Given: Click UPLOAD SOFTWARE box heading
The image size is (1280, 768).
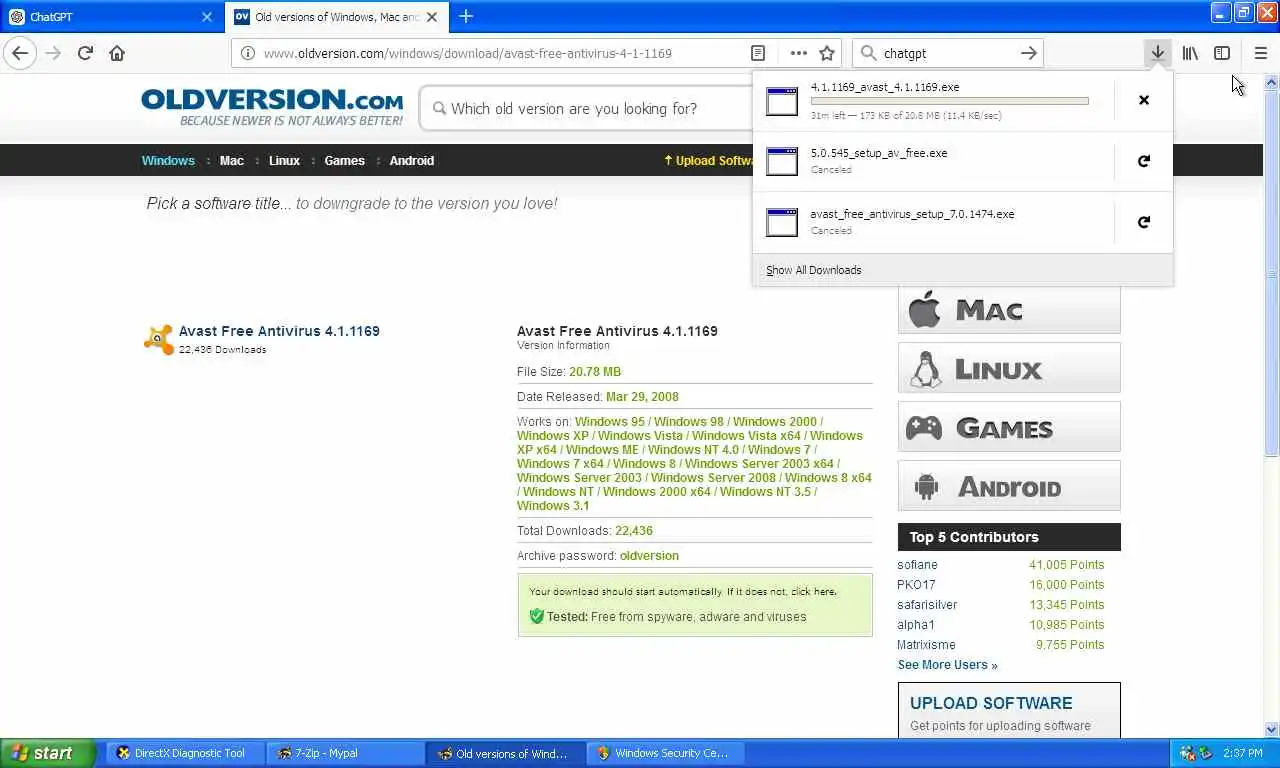Looking at the screenshot, I should point(991,703).
